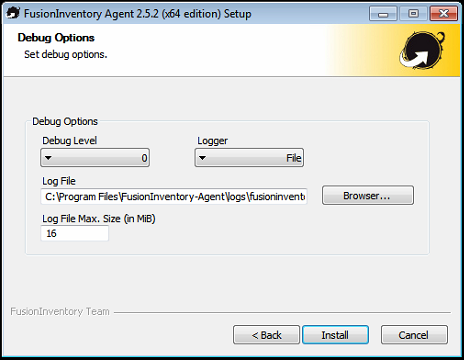This screenshot has height=360, width=464.
Task: Go to previous step with Back
Action: pyautogui.click(x=266, y=335)
